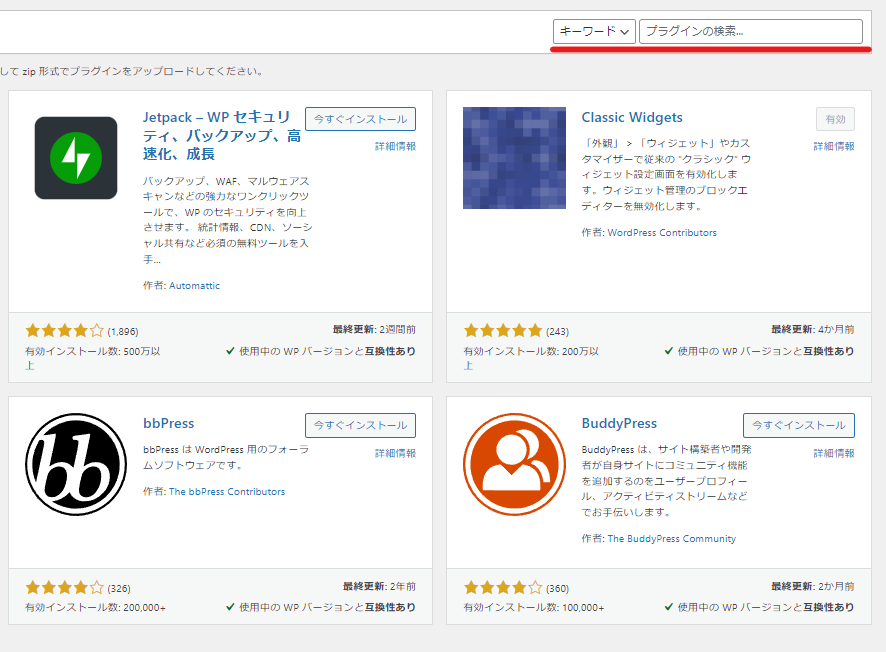Open the キーワード search type dropdown

click(594, 31)
